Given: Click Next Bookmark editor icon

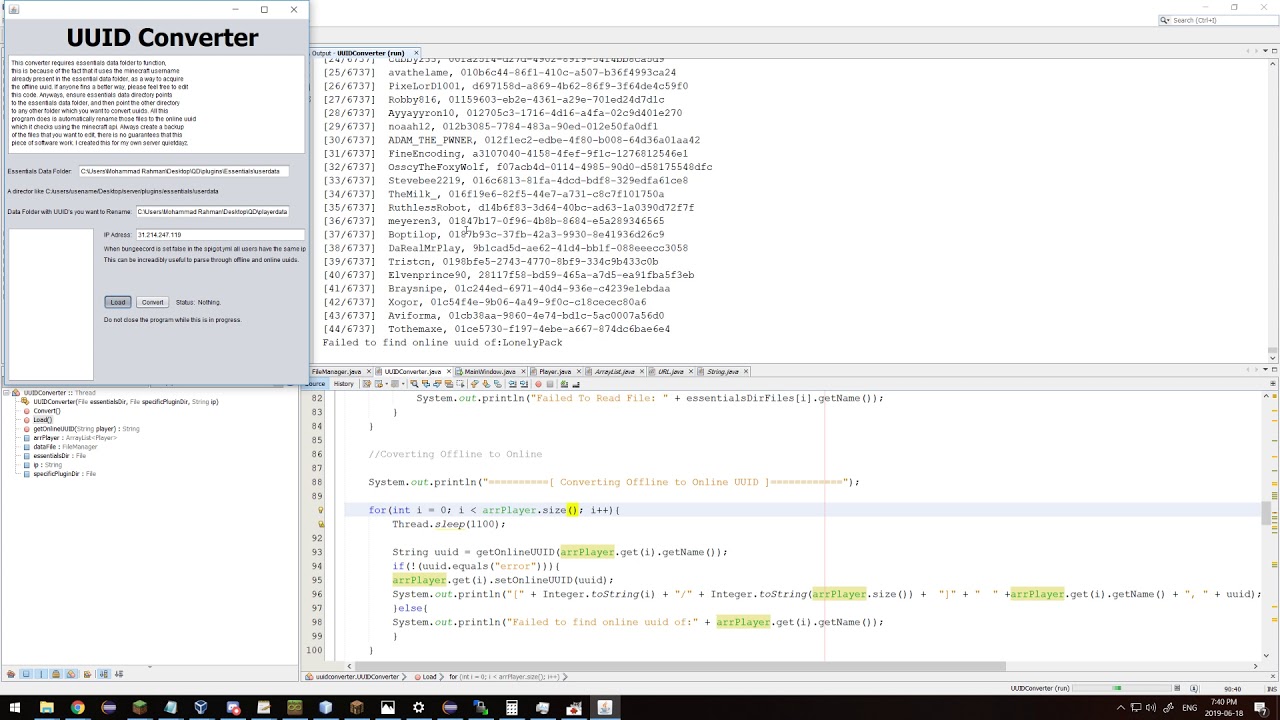Looking at the screenshot, I should (x=486, y=384).
